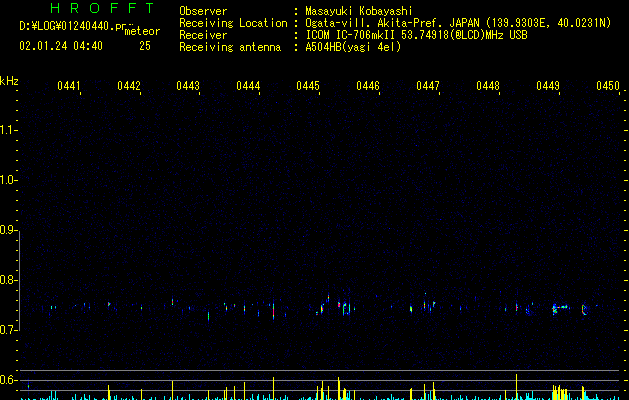The height and width of the screenshot is (400, 629).
Task: Click the 0.8 kHz frequency label
Action: click(8, 280)
